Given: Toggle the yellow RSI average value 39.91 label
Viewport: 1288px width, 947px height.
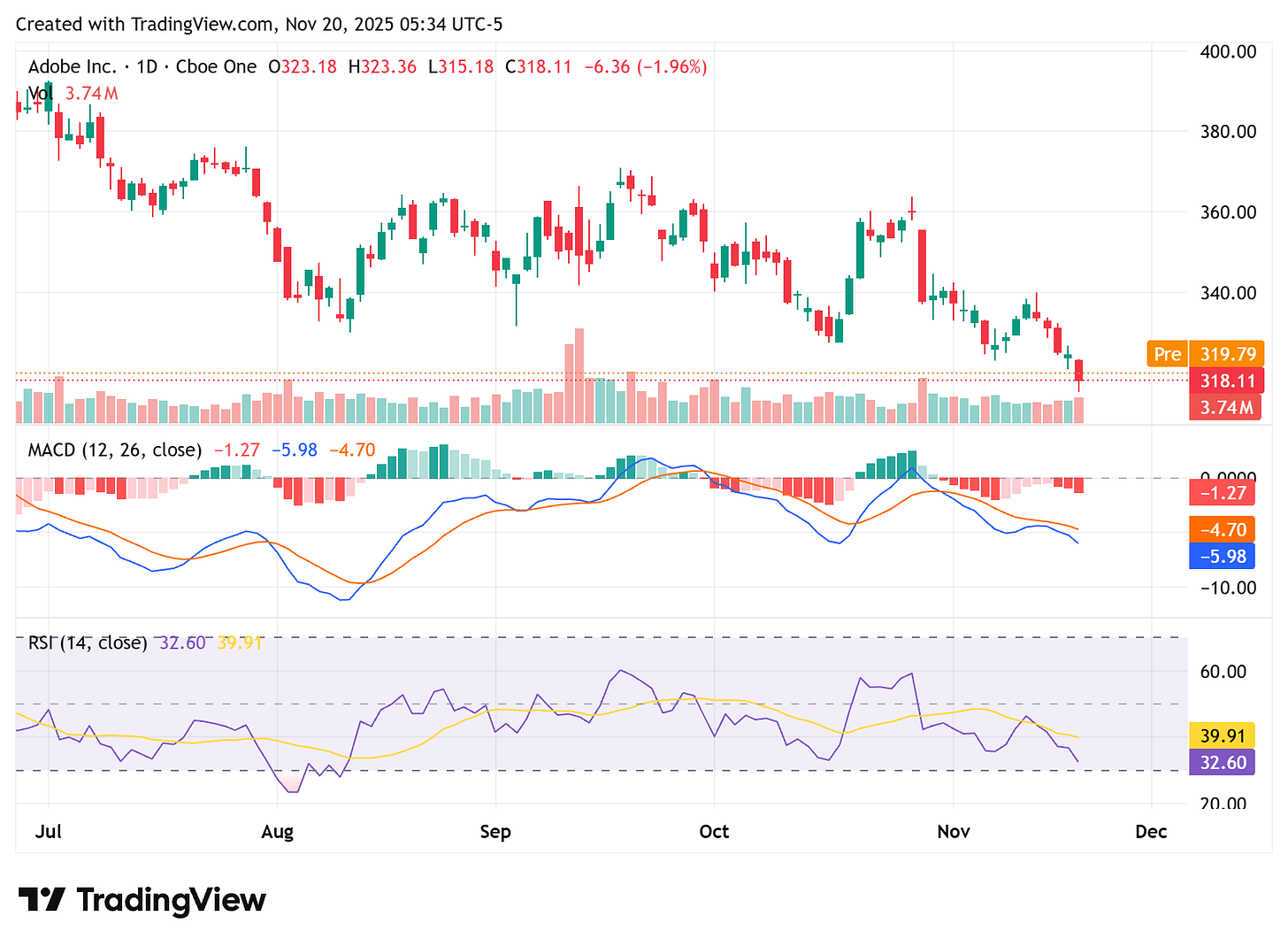Looking at the screenshot, I should point(1222,735).
